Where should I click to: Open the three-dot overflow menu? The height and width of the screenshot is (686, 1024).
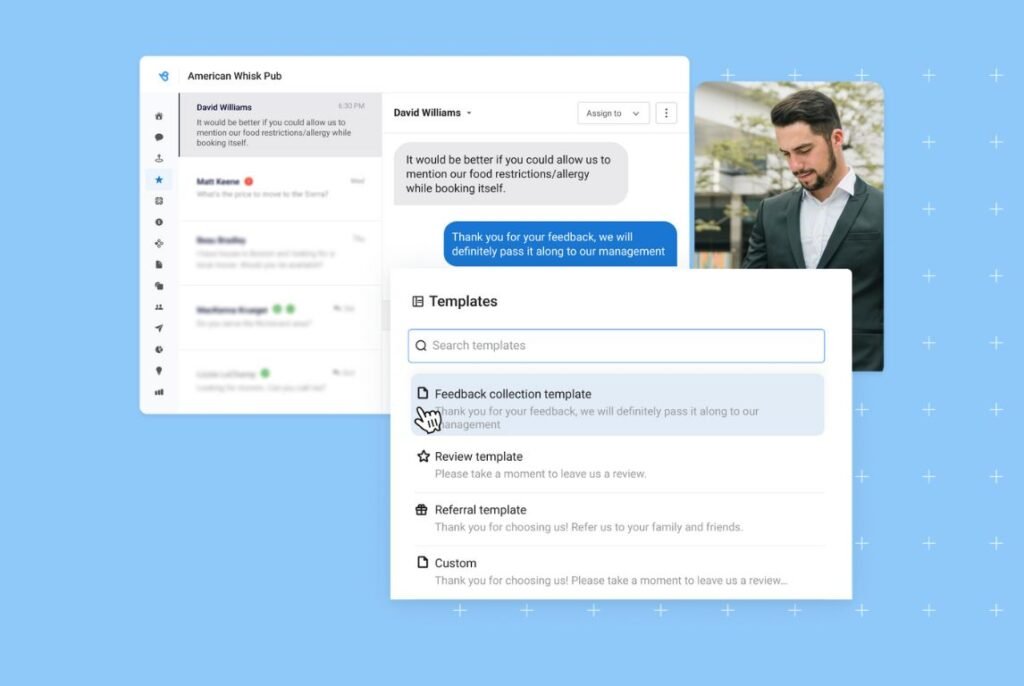pos(666,113)
